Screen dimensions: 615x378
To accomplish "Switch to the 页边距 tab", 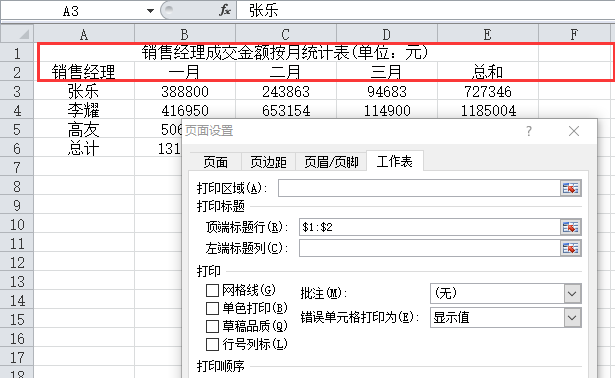I will pyautogui.click(x=268, y=162).
